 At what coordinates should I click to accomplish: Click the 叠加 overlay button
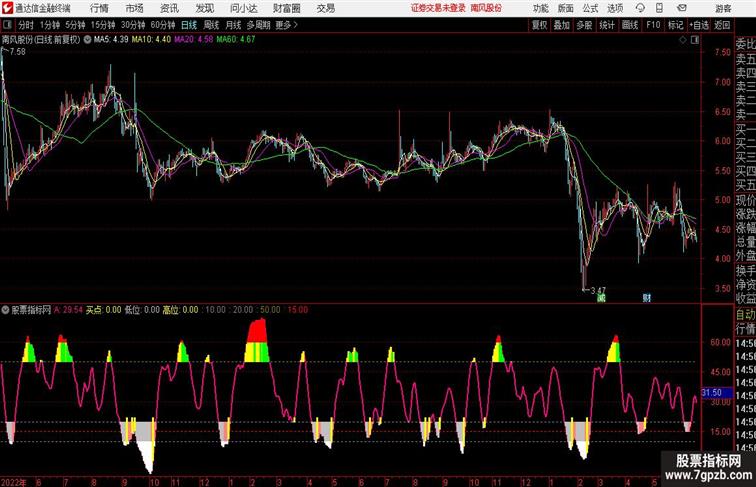pyautogui.click(x=562, y=25)
